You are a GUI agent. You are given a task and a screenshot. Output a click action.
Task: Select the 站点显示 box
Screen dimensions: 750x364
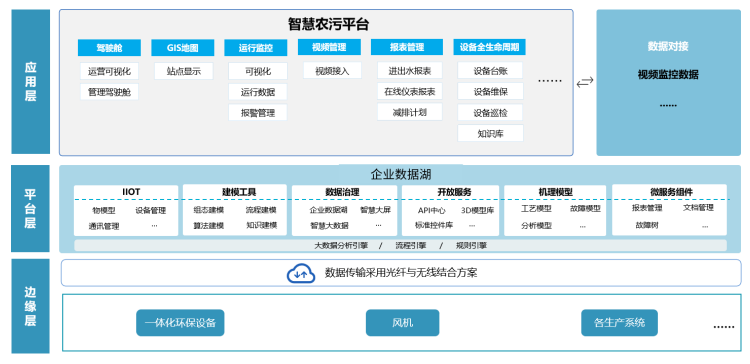(x=184, y=71)
